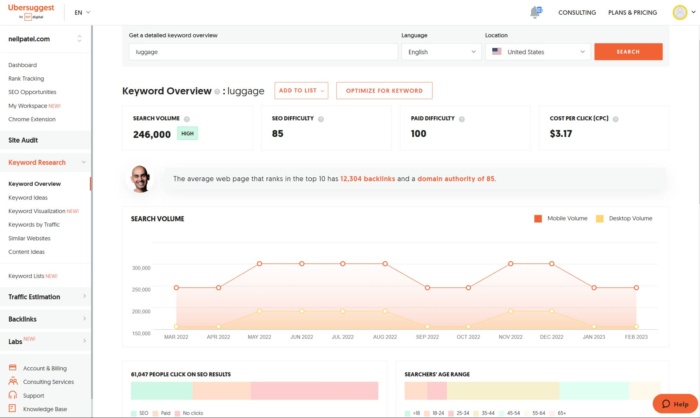Click the Paid Difficulty info icon
Image resolution: width=700 pixels, height=418 pixels.
click(462, 119)
